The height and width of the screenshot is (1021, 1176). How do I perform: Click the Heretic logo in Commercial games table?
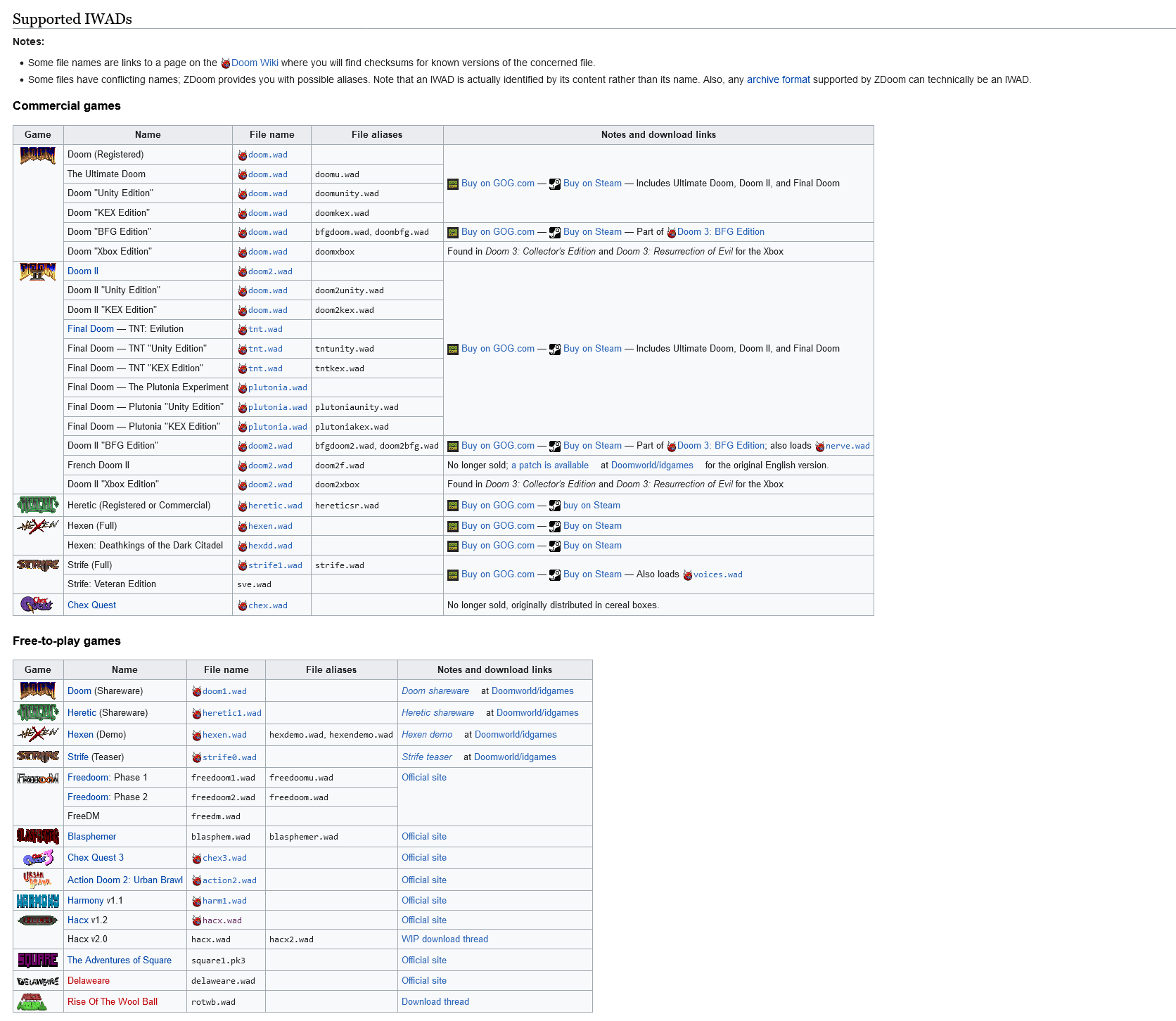(x=38, y=505)
